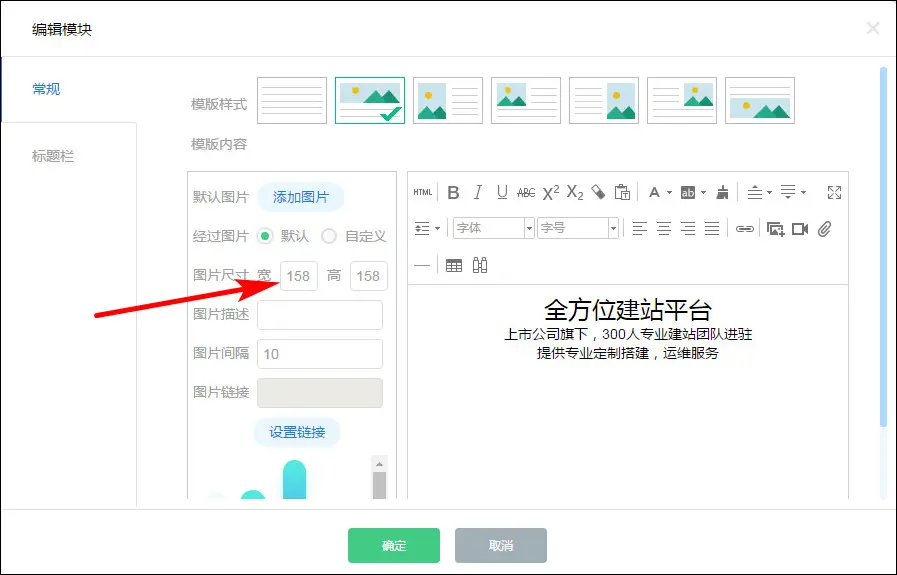Select the 自定义 radio option
Screen dimensions: 897x575
tap(329, 237)
